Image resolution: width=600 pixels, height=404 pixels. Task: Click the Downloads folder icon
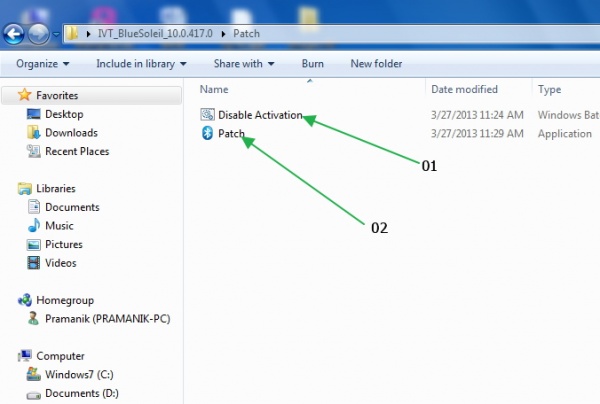tap(34, 132)
